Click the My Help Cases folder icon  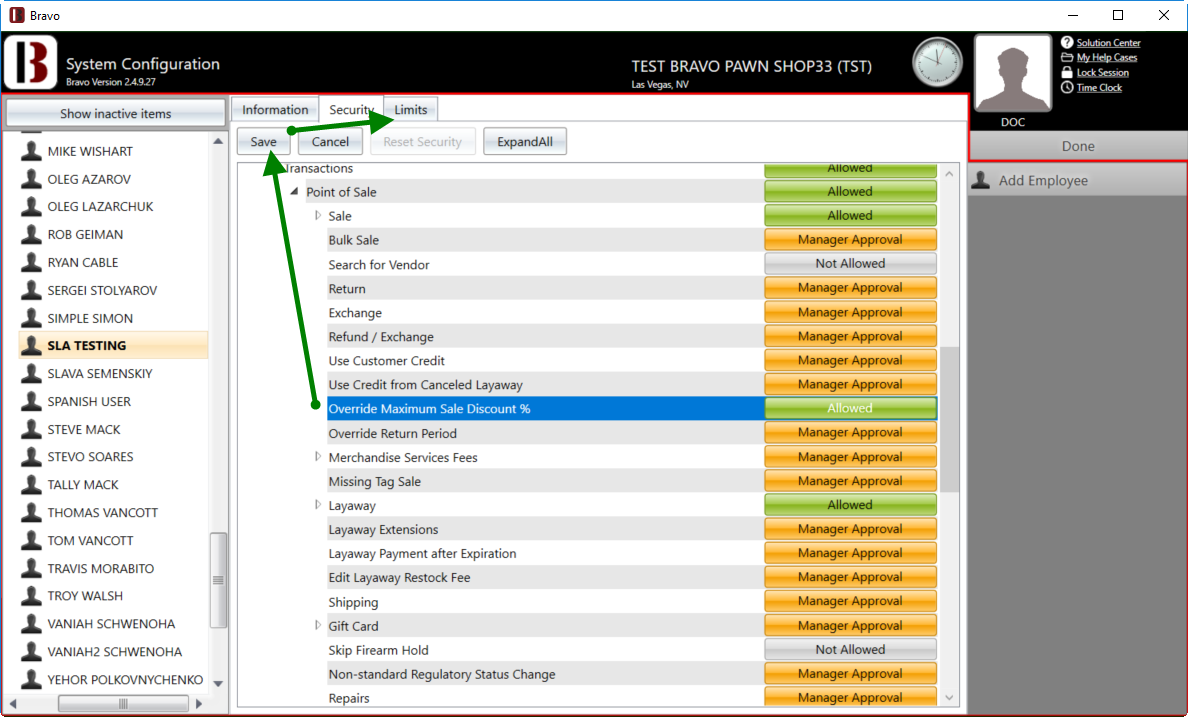(x=1067, y=58)
